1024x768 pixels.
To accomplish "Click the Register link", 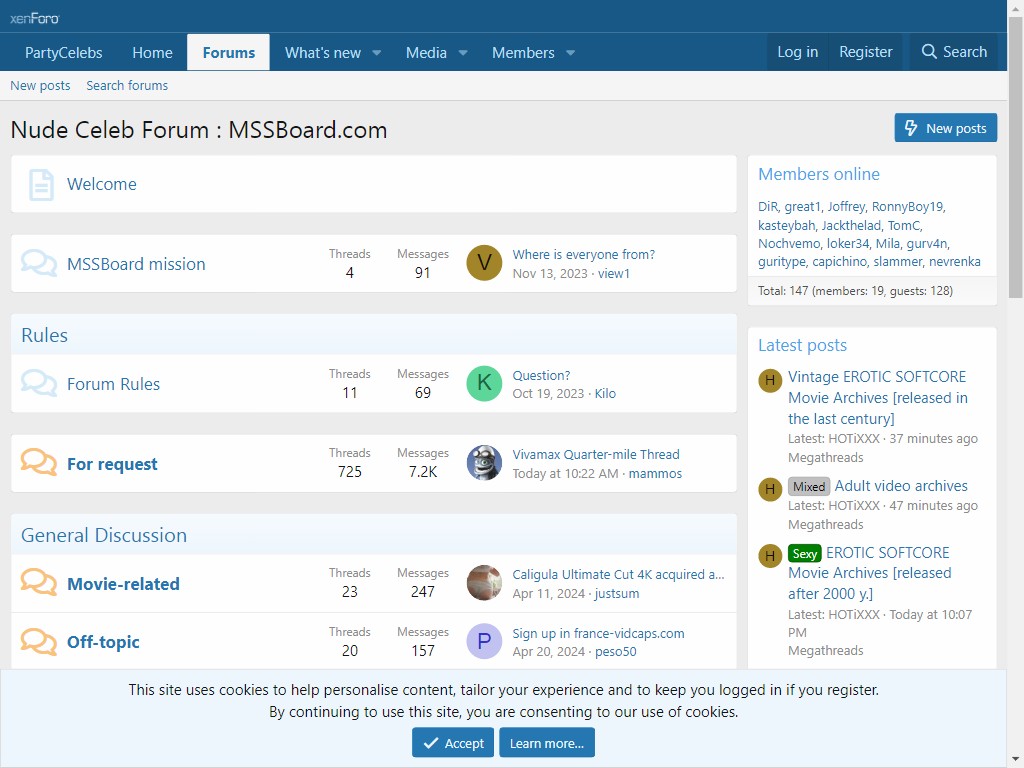I will click(x=865, y=52).
